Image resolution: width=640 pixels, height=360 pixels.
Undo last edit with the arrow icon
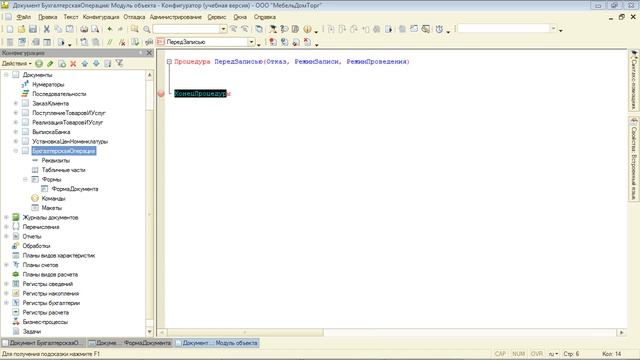(109, 29)
